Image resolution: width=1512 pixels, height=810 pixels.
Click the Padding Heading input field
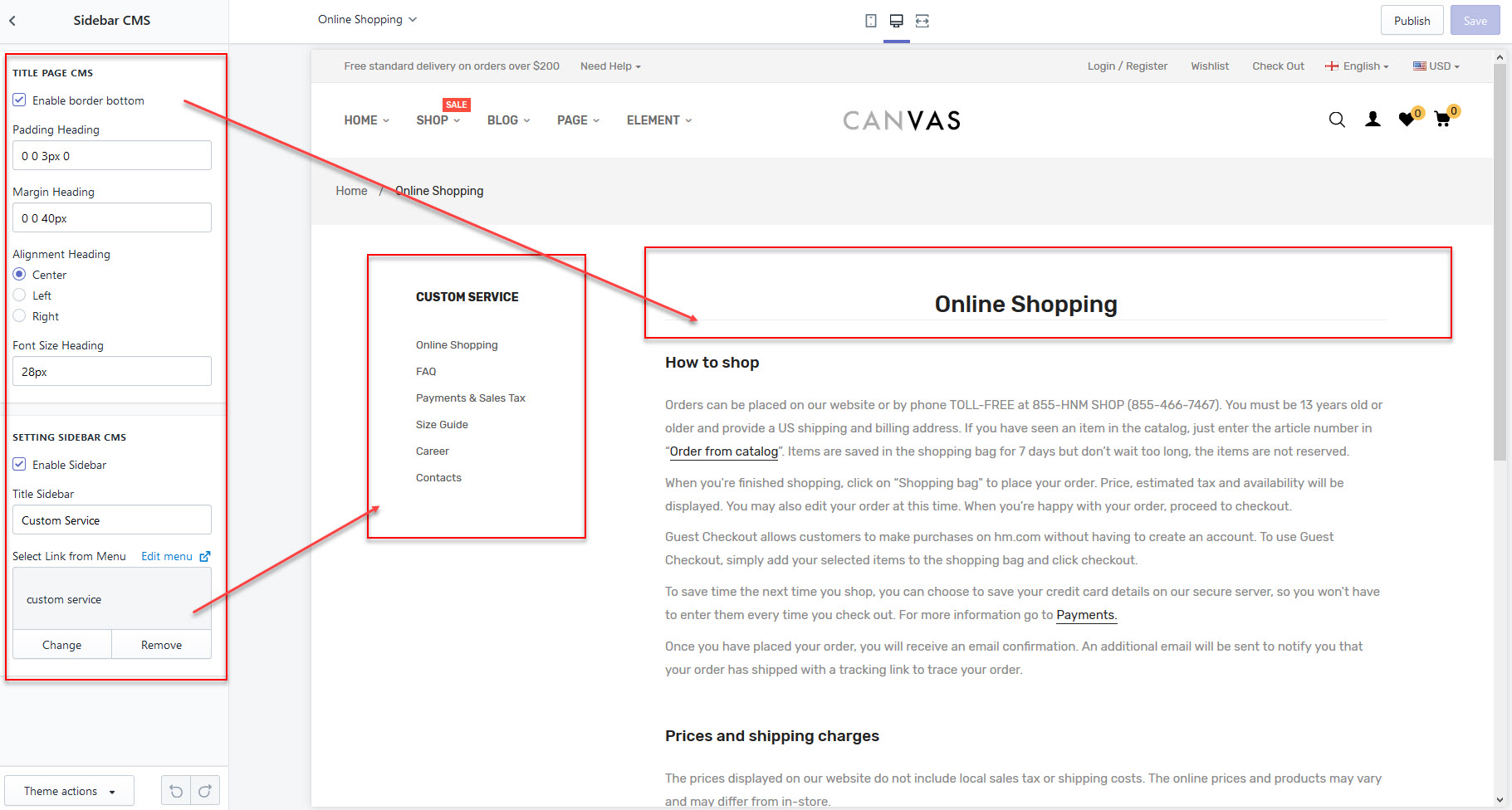112,155
